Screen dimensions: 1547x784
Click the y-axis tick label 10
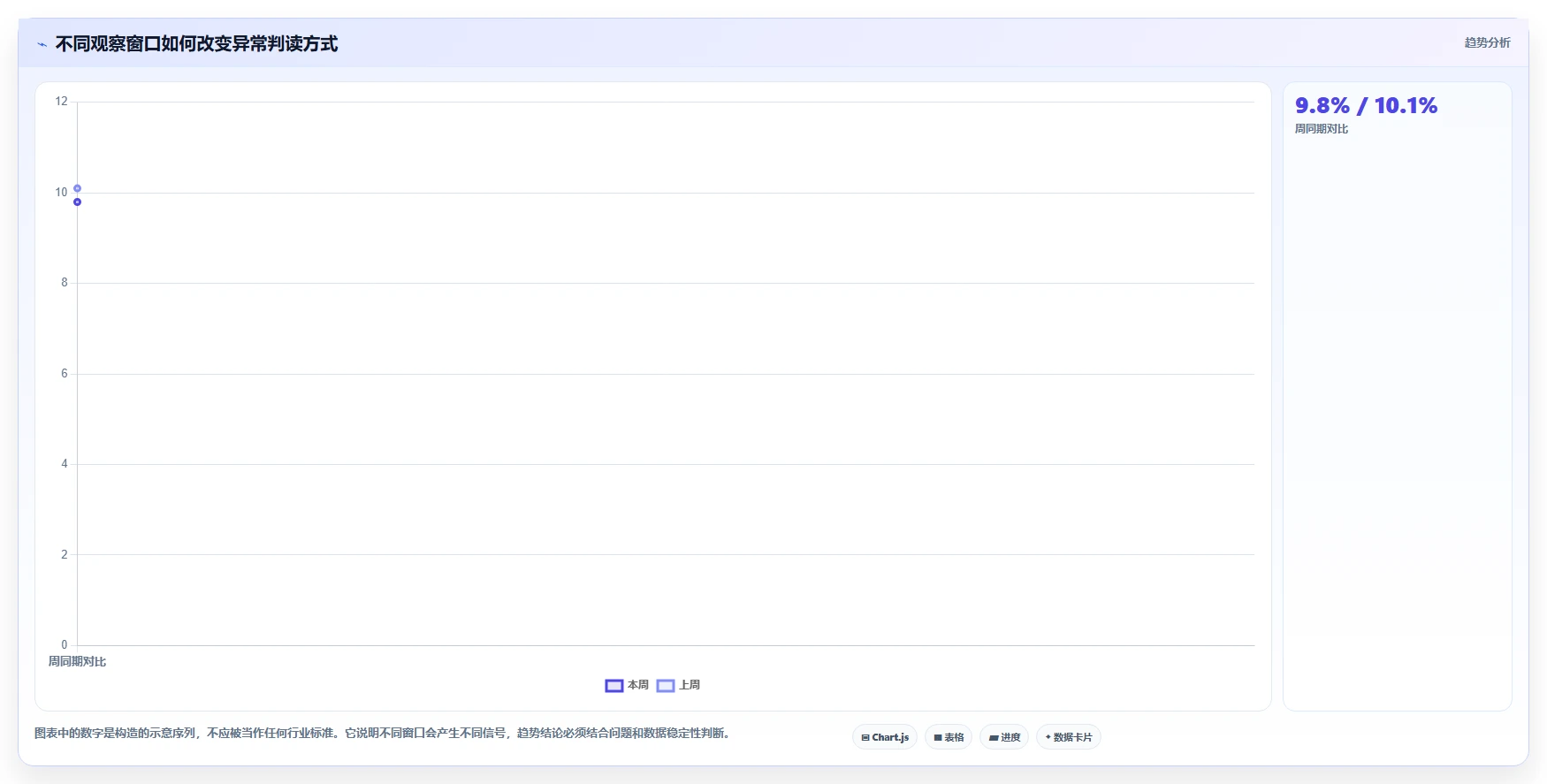tap(61, 193)
